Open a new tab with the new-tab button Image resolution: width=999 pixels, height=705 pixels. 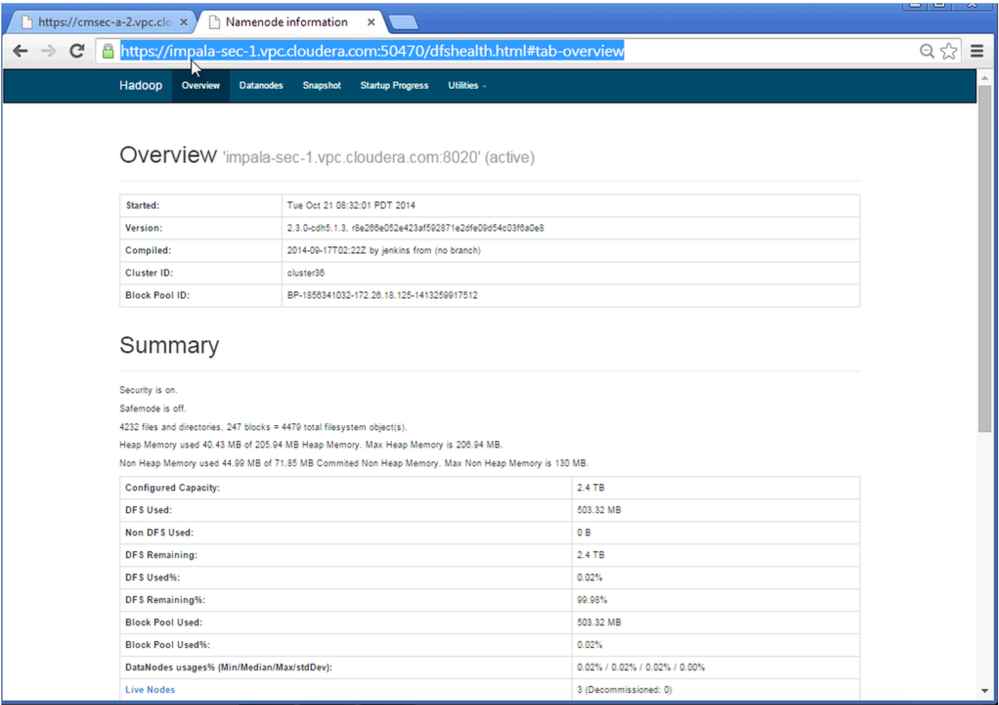[x=403, y=23]
